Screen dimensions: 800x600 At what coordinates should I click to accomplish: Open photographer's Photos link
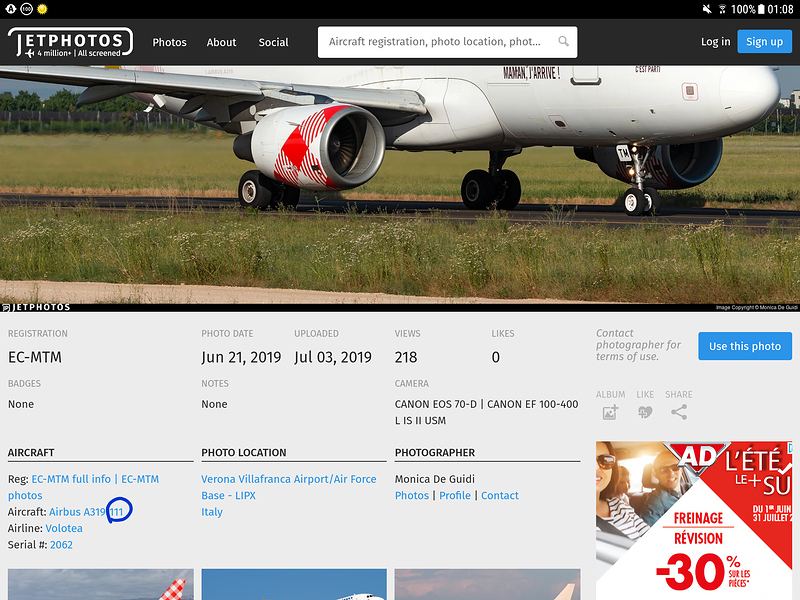[x=412, y=495]
